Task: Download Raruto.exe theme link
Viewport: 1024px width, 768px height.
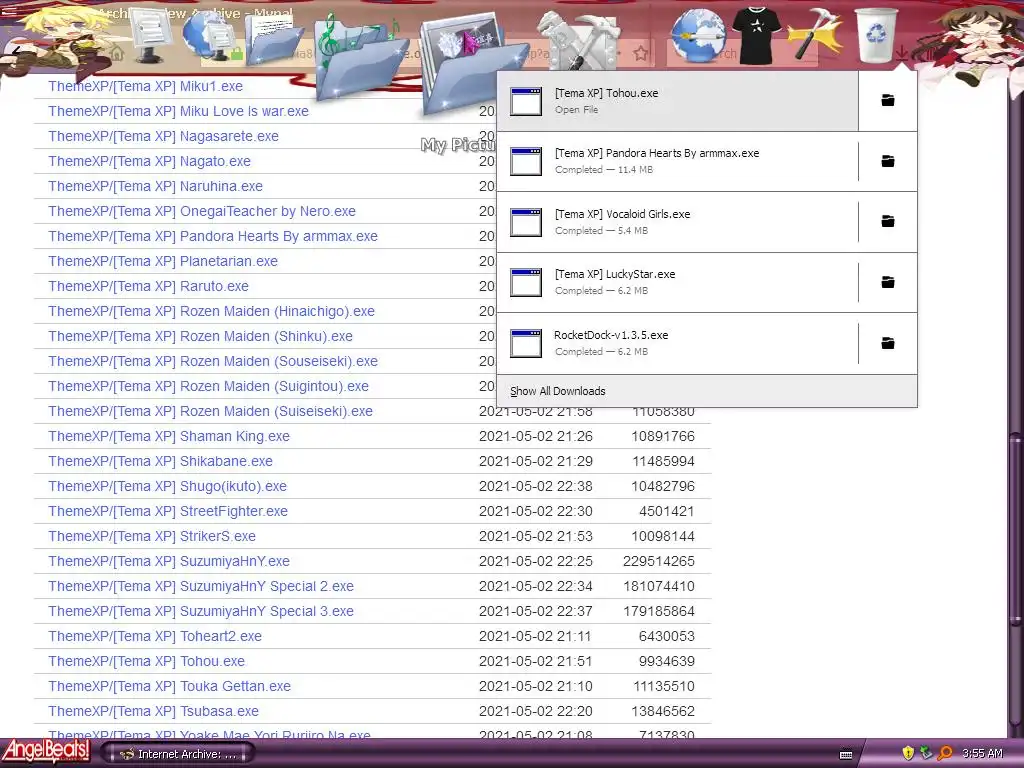Action: click(148, 286)
